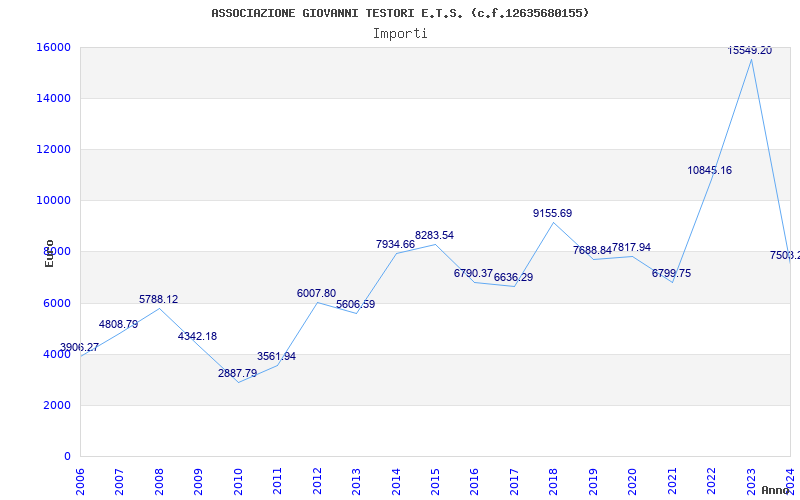Click the Euro y-axis title
The height and width of the screenshot is (500, 800).
pyautogui.click(x=49, y=253)
